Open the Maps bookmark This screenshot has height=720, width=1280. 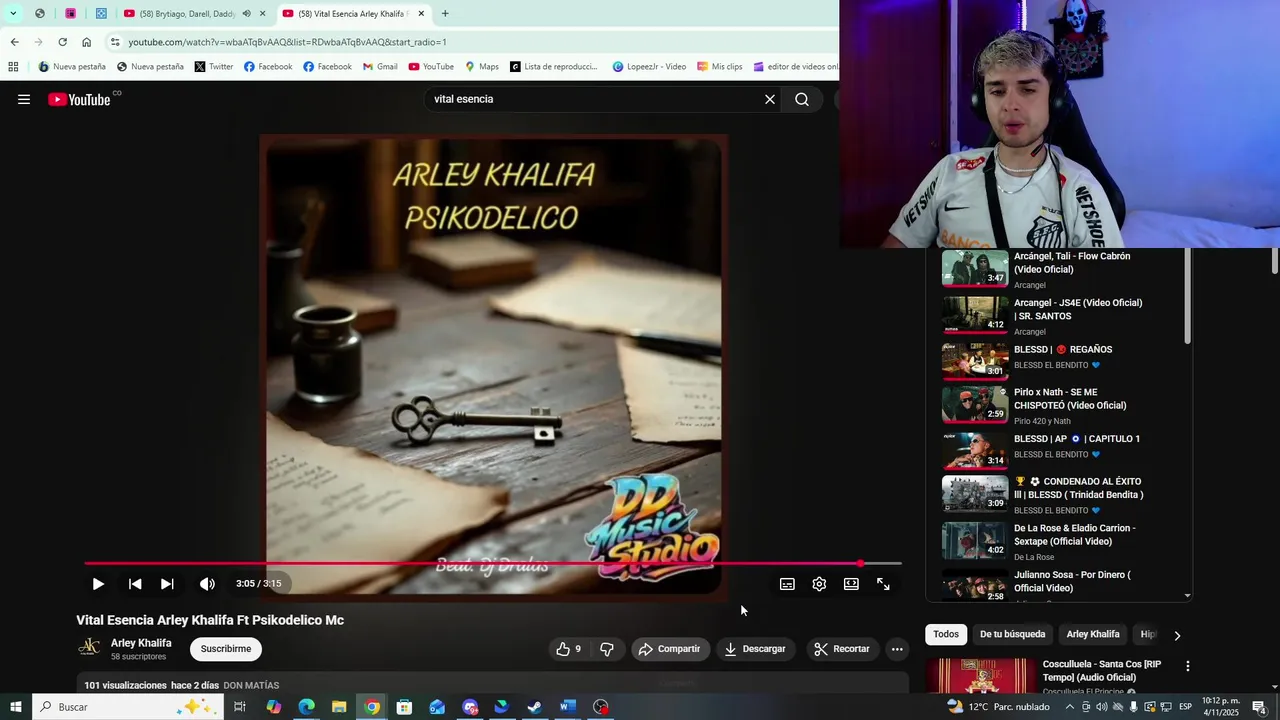(481, 67)
